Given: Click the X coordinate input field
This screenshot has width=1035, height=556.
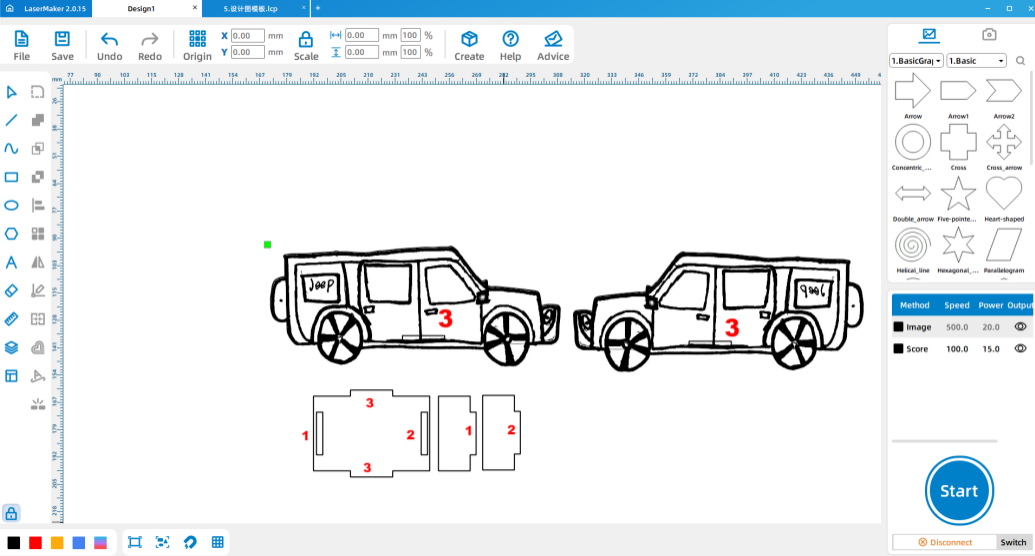Looking at the screenshot, I should (248, 36).
